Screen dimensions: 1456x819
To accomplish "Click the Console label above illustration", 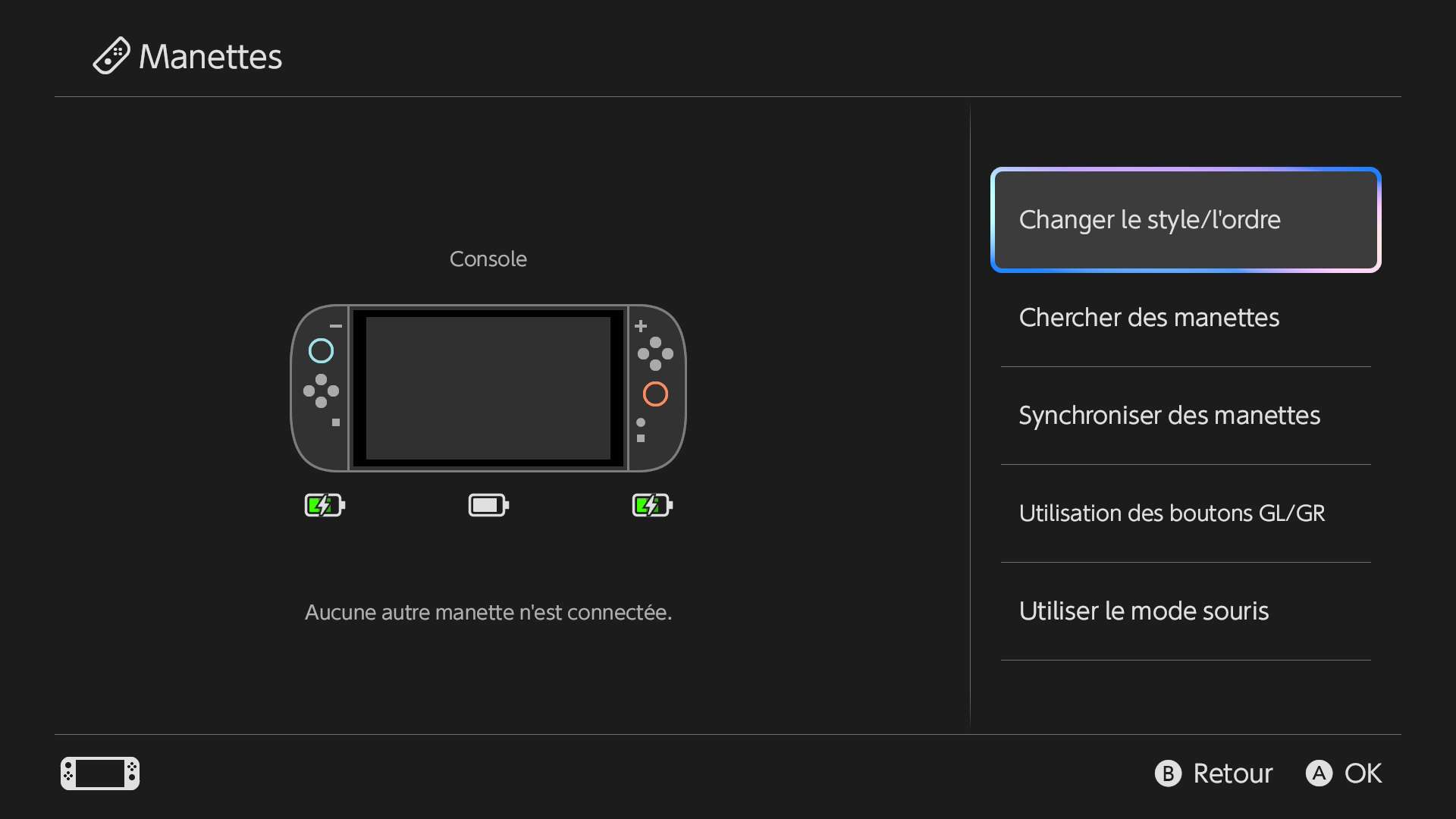I will pos(488,259).
